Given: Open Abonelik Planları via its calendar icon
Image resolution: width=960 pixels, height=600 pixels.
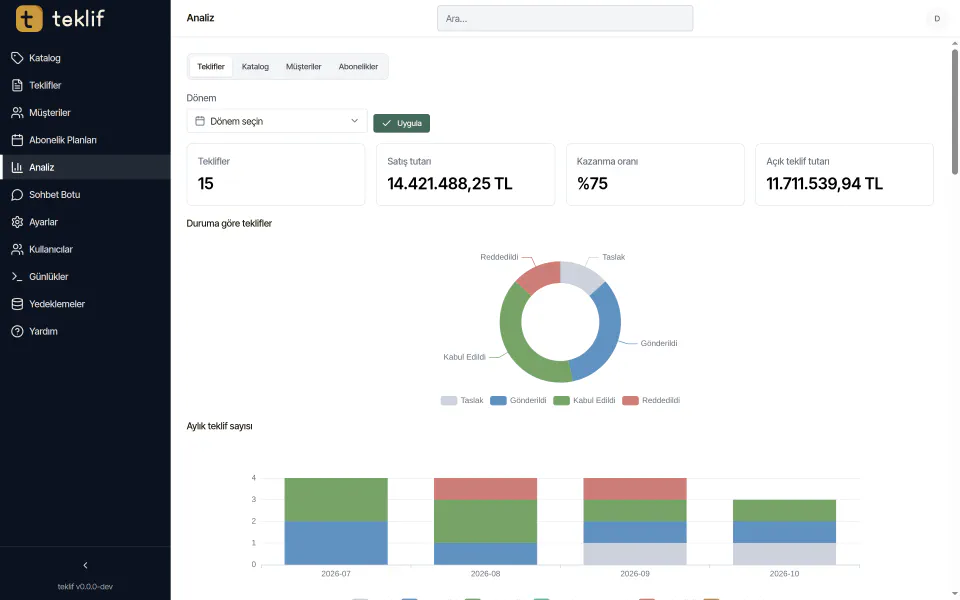Looking at the screenshot, I should tap(17, 140).
